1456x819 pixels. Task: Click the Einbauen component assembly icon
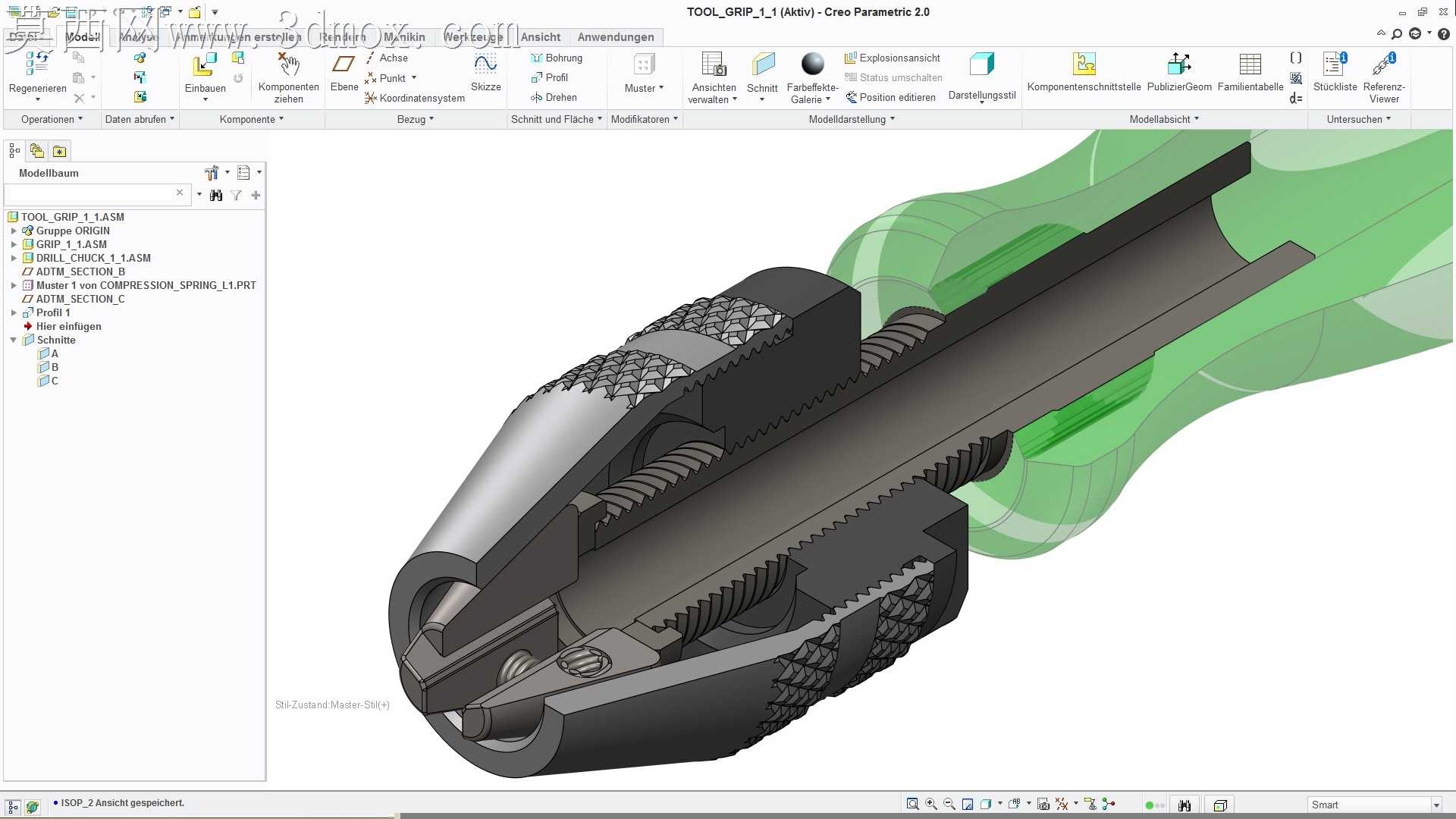coord(205,65)
